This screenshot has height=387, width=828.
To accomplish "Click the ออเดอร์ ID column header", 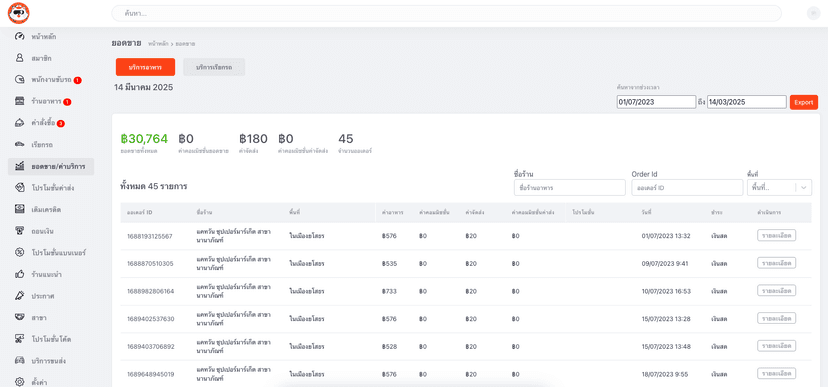I will tap(139, 212).
